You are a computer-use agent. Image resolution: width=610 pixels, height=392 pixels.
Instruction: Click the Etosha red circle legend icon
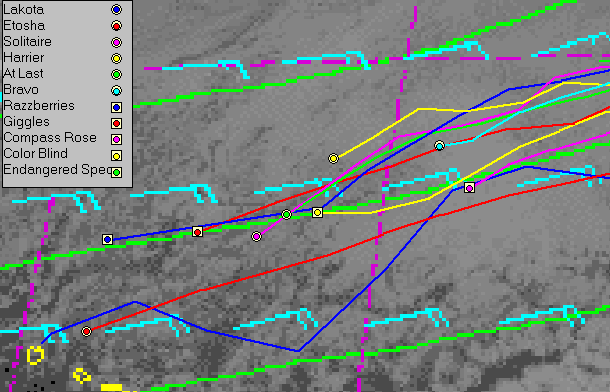click(116, 26)
